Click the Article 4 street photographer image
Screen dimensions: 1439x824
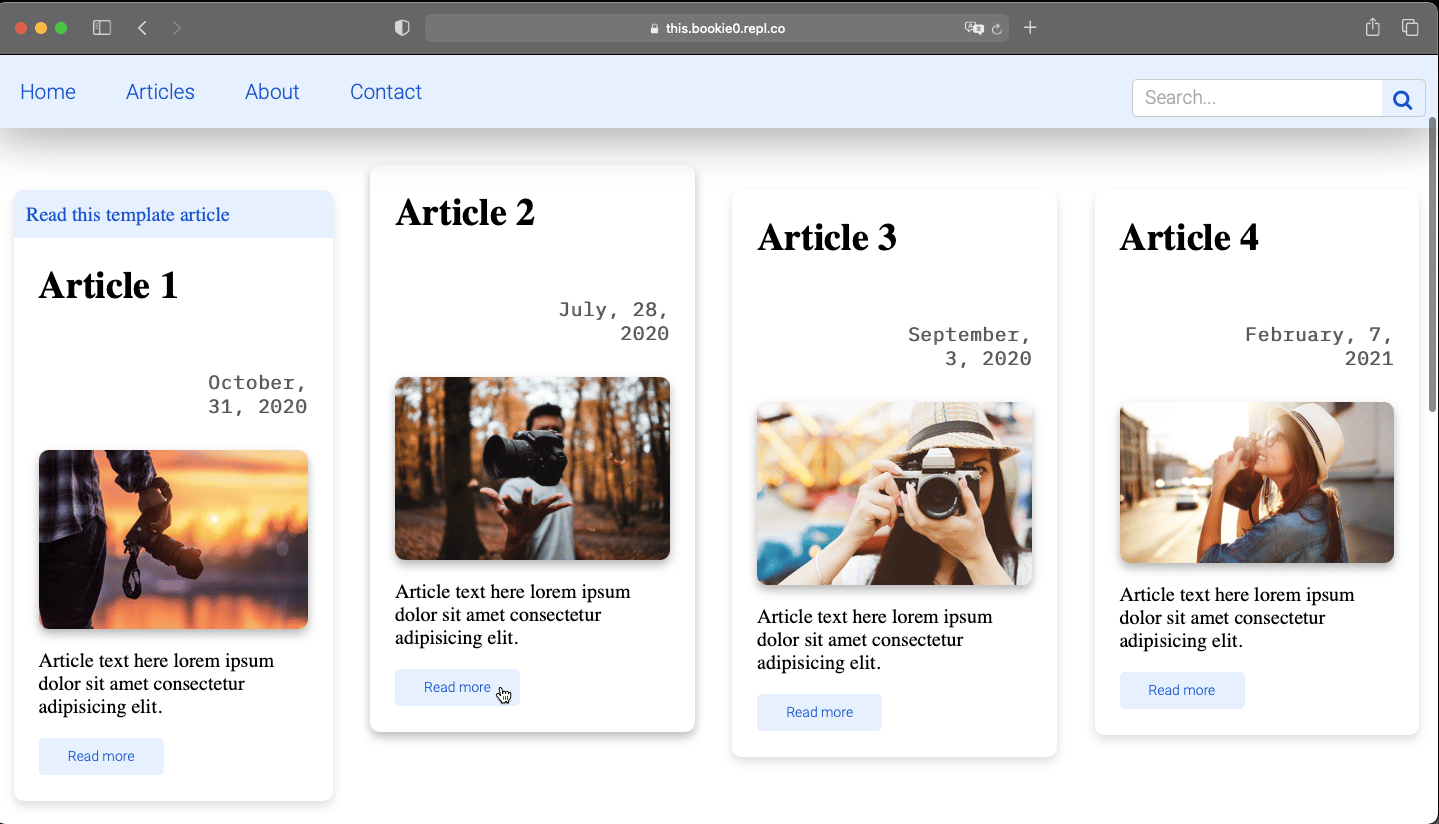[x=1256, y=482]
